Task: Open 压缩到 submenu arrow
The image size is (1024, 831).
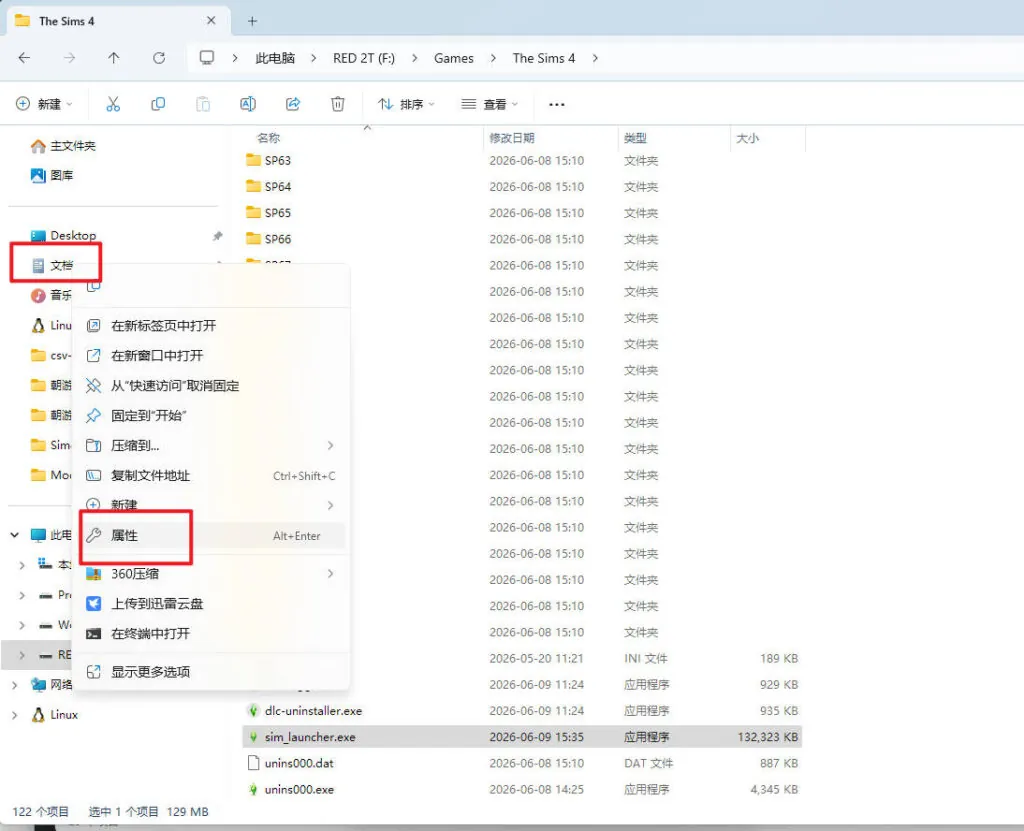Action: click(330, 446)
